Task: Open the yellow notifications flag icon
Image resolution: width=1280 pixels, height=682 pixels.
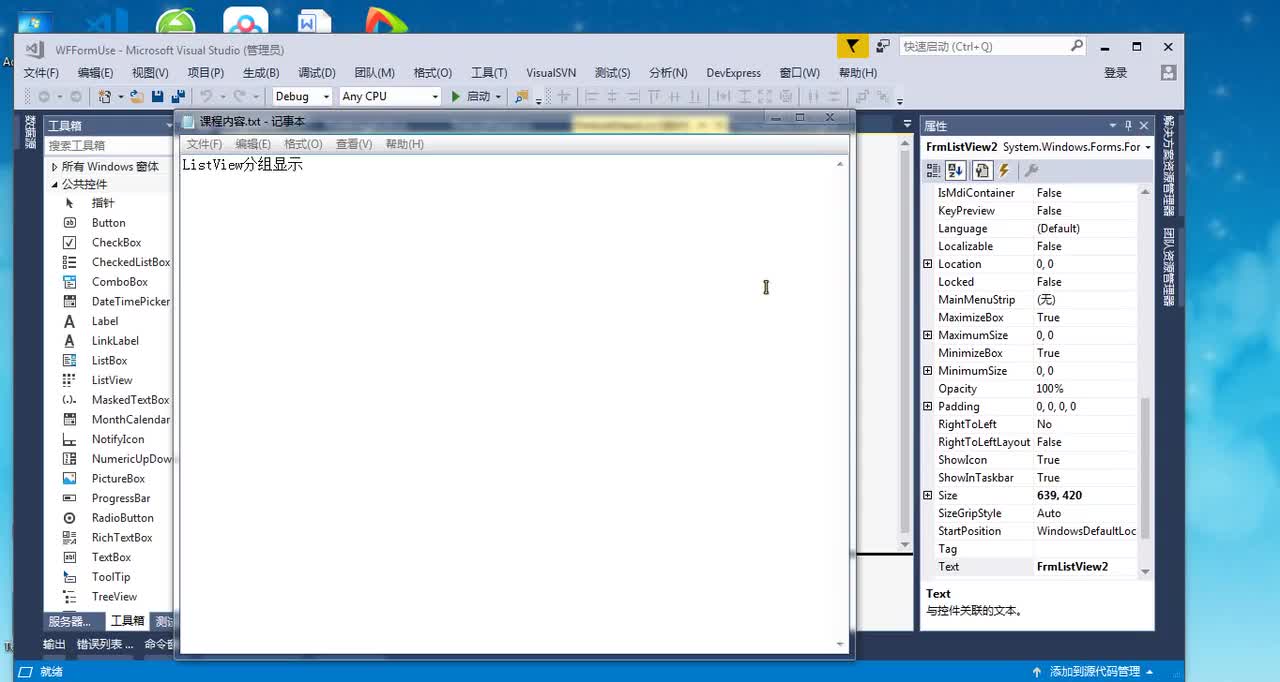Action: pyautogui.click(x=851, y=46)
